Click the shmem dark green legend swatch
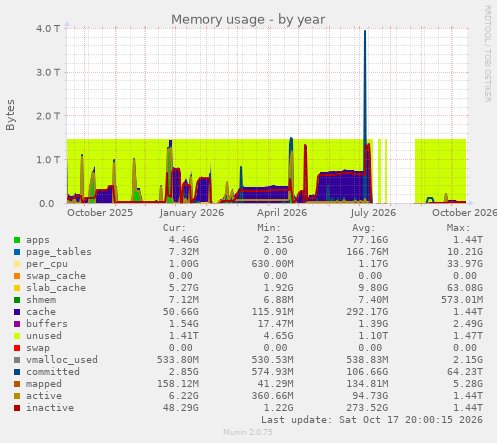This screenshot has height=443, width=497. pyautogui.click(x=17, y=300)
